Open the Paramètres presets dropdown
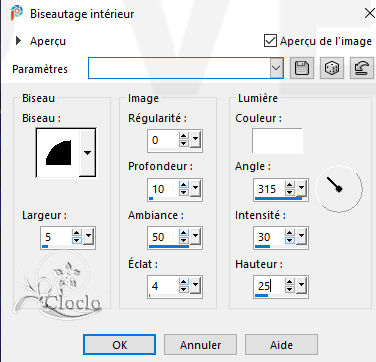376x362 pixels. (x=277, y=68)
